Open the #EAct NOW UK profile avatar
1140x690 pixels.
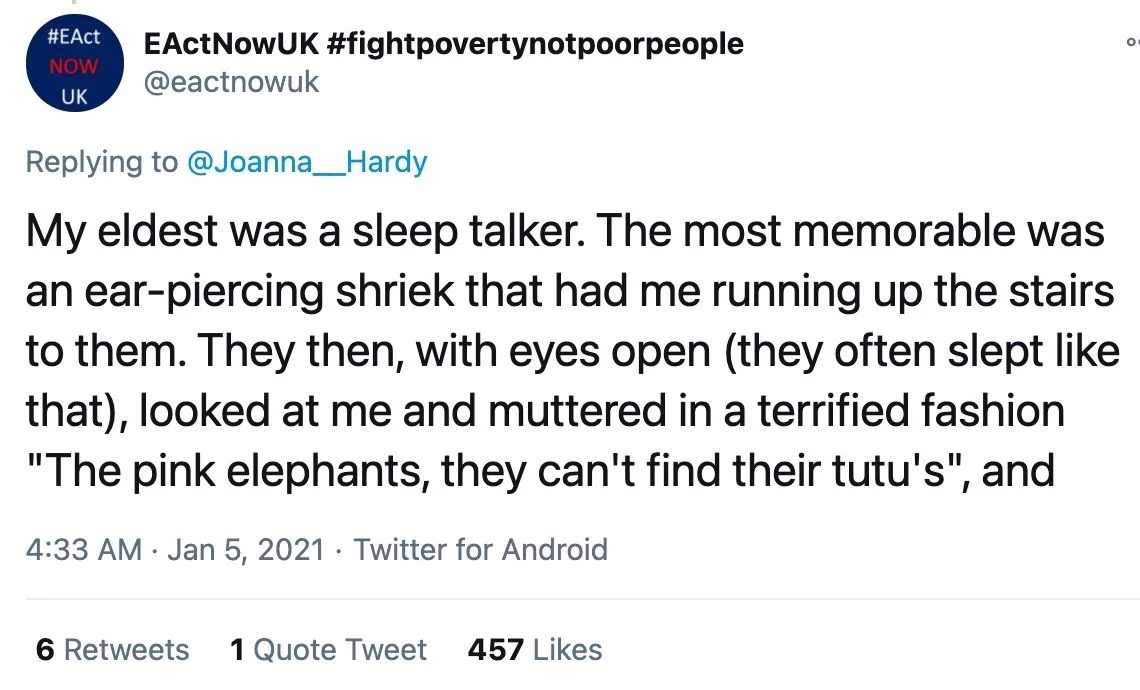click(75, 63)
